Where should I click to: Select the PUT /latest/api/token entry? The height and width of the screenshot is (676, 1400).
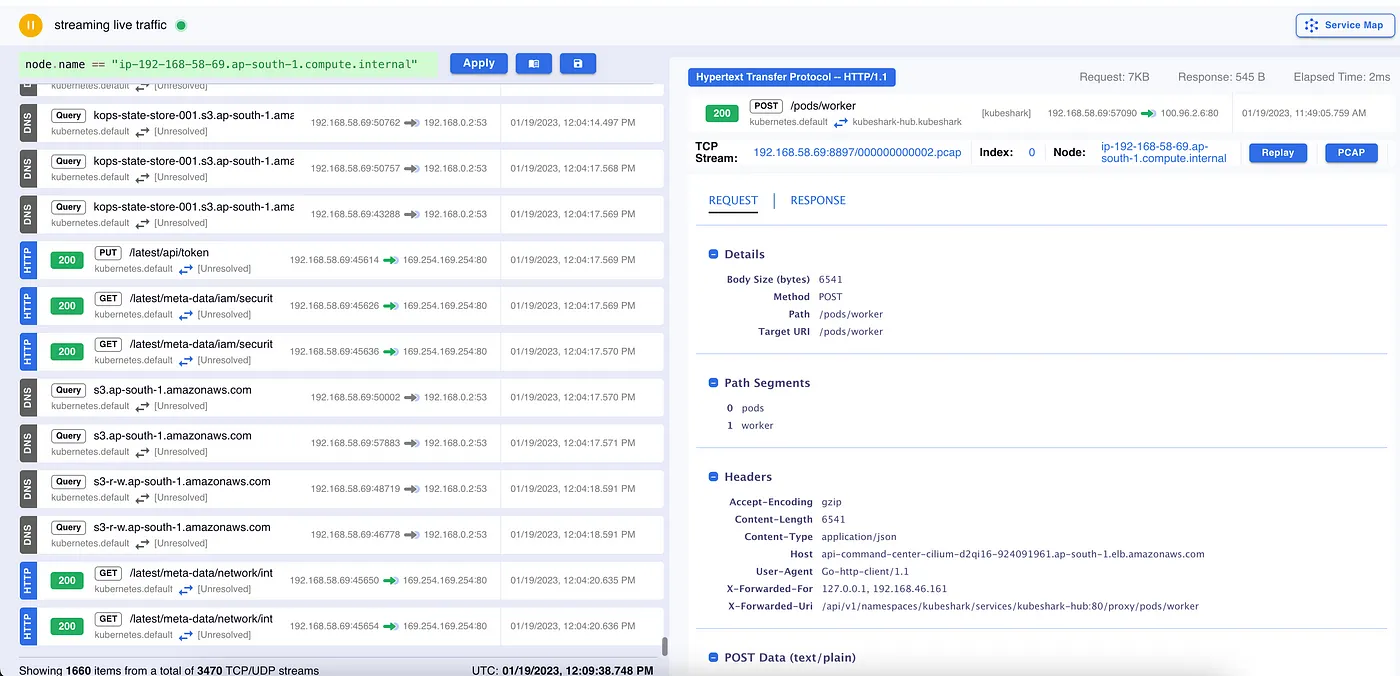point(168,253)
